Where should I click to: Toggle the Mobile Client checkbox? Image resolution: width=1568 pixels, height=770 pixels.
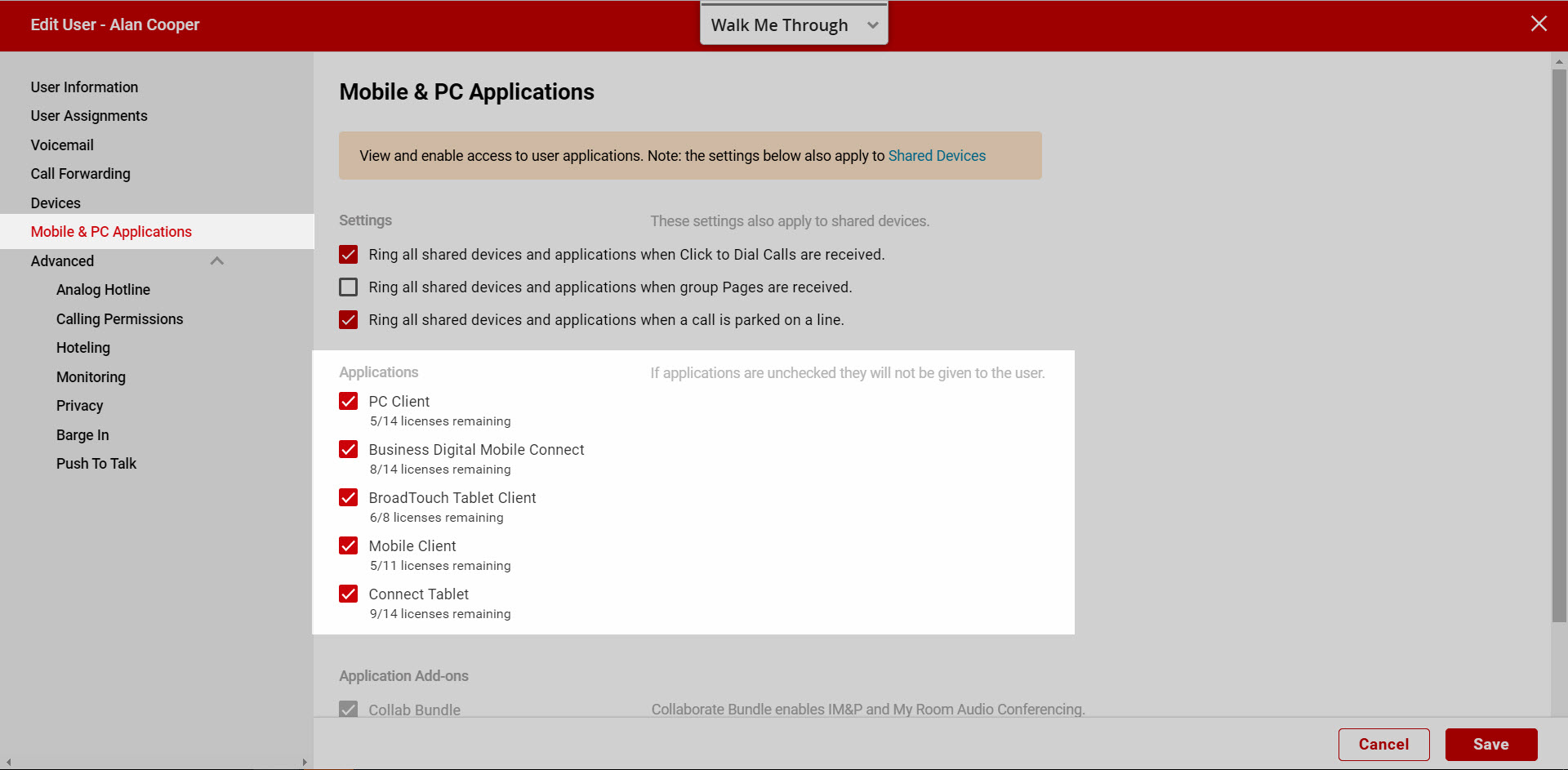pyautogui.click(x=348, y=545)
